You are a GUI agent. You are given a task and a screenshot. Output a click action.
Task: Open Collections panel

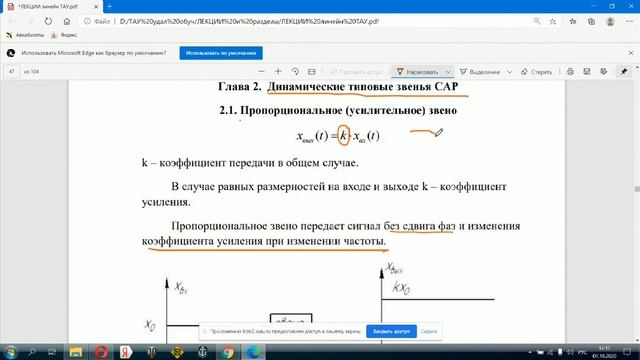click(591, 21)
